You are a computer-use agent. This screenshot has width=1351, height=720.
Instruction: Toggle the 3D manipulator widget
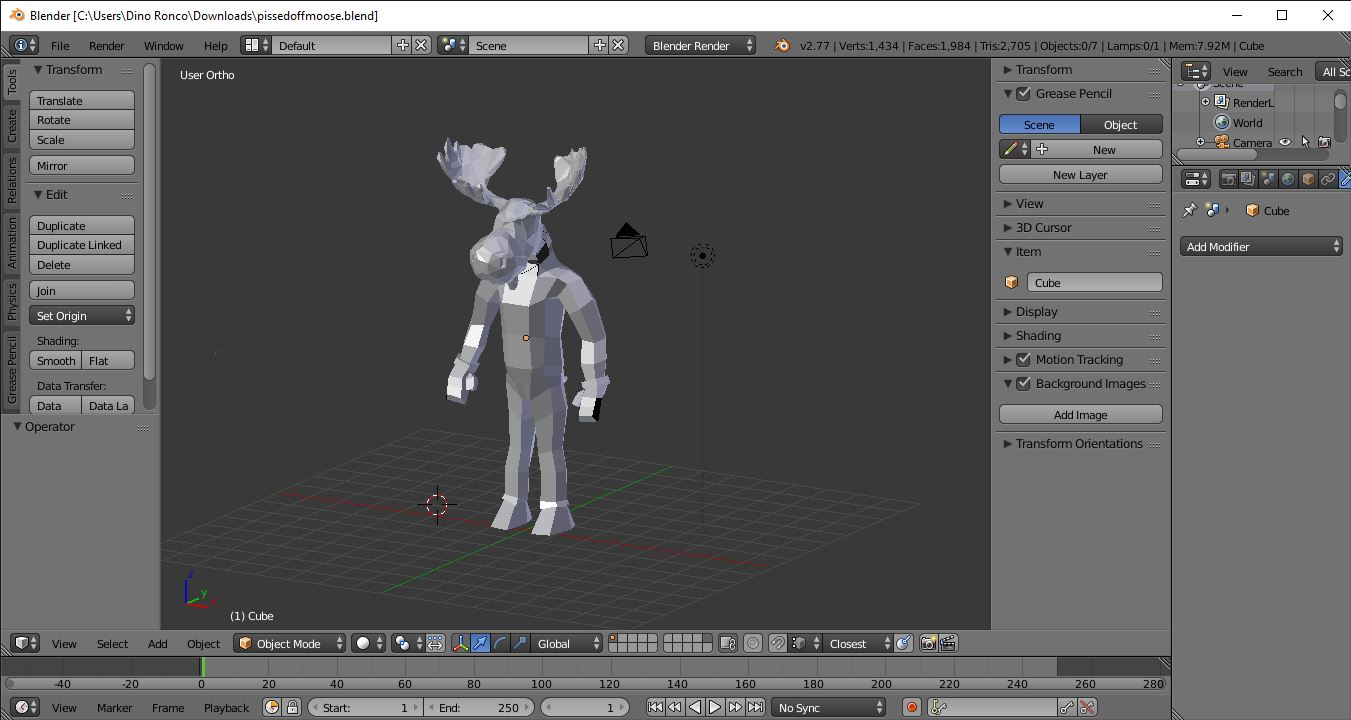461,643
